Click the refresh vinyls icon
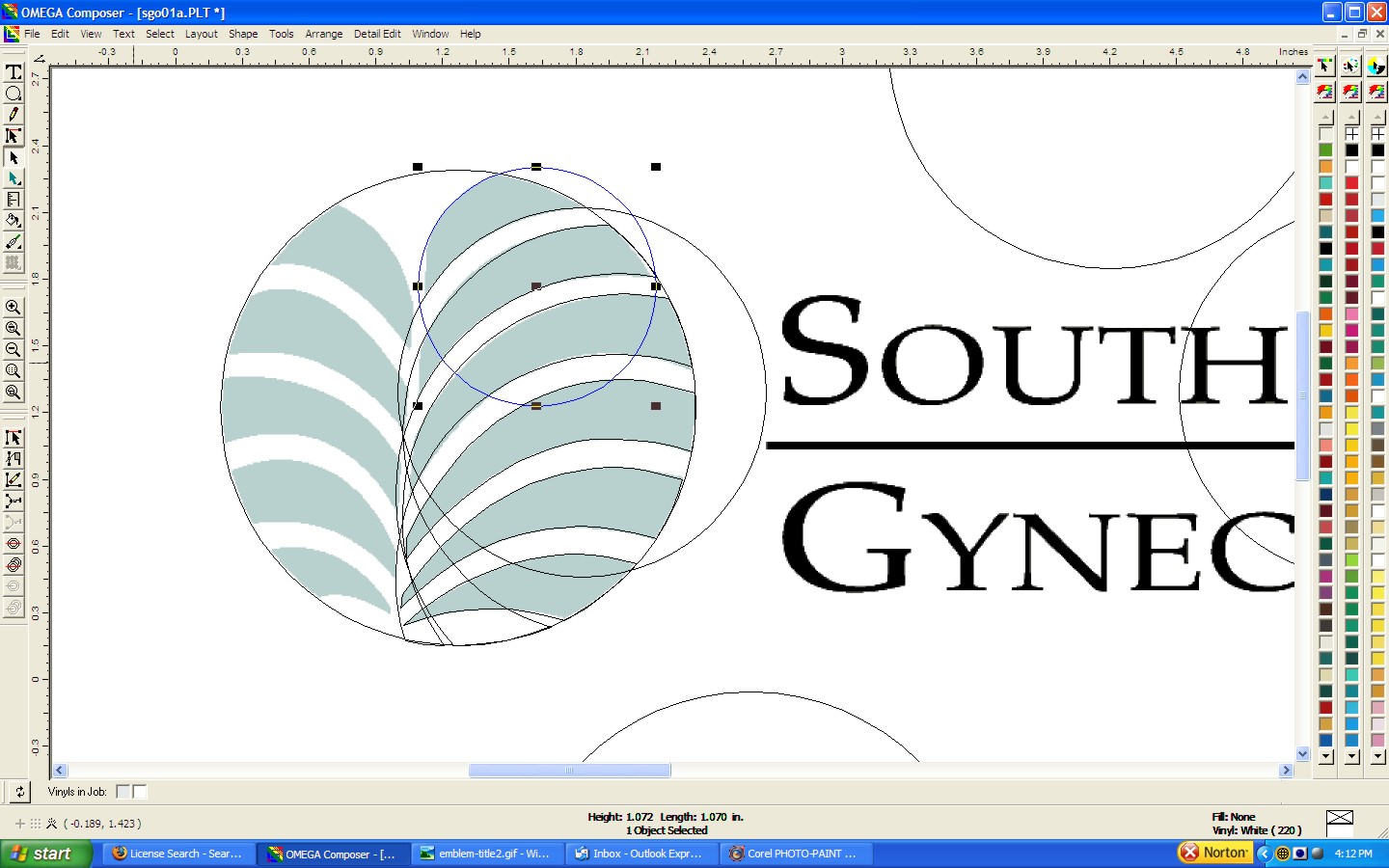The width and height of the screenshot is (1389, 868). 19,792
